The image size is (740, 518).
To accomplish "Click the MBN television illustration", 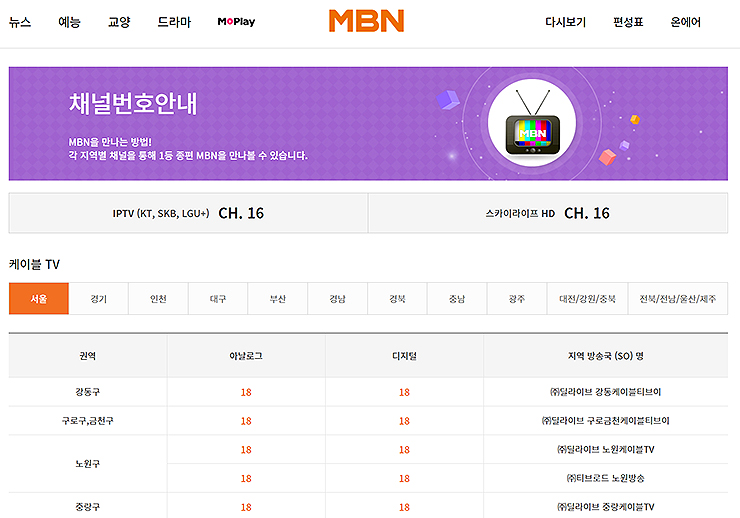I will click(532, 123).
